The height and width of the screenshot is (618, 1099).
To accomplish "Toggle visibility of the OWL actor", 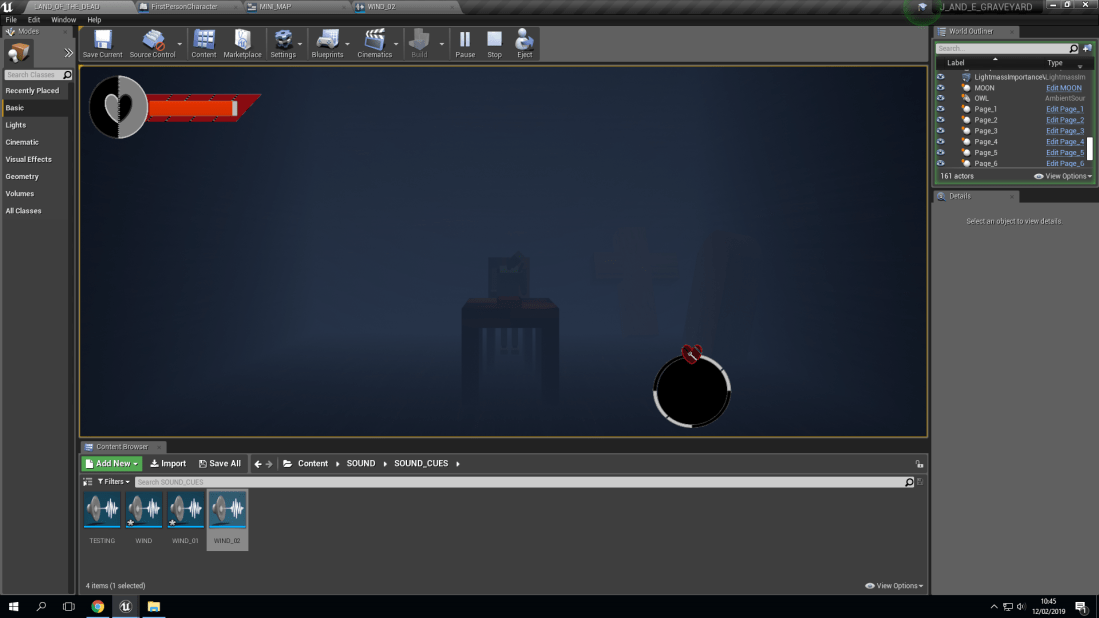I will click(939, 98).
